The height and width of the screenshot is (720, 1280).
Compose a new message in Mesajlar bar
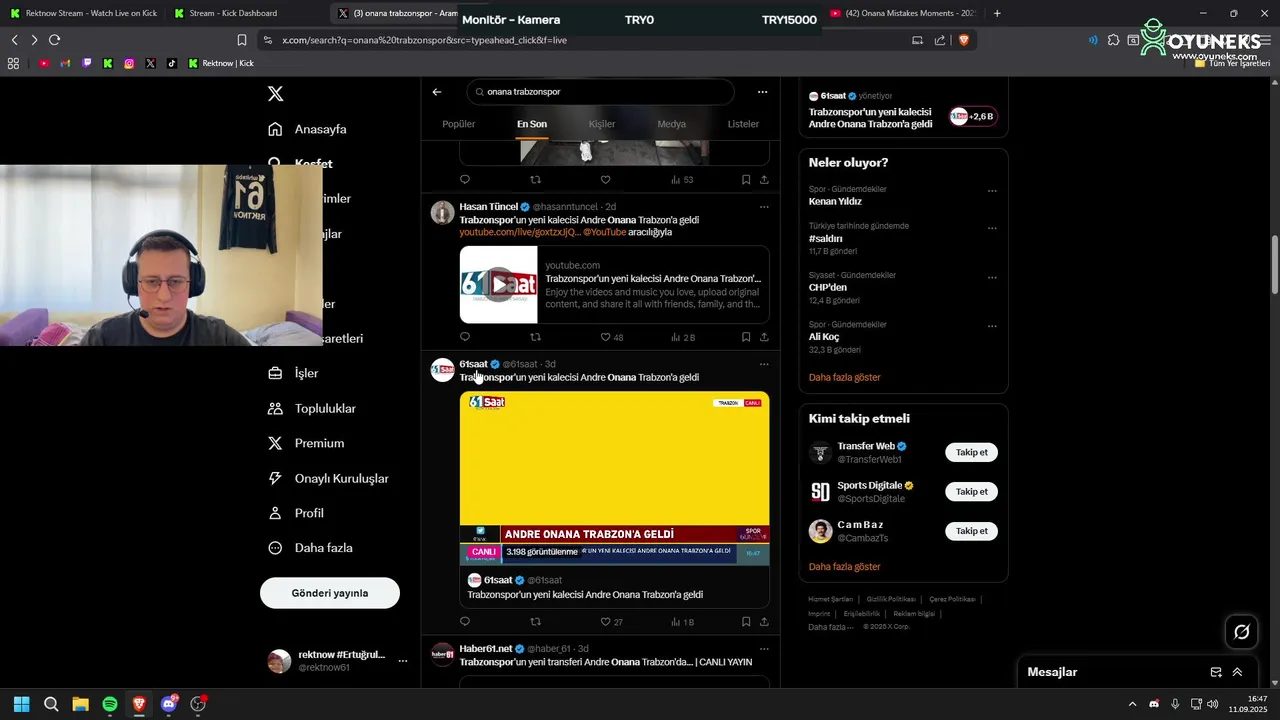1216,672
